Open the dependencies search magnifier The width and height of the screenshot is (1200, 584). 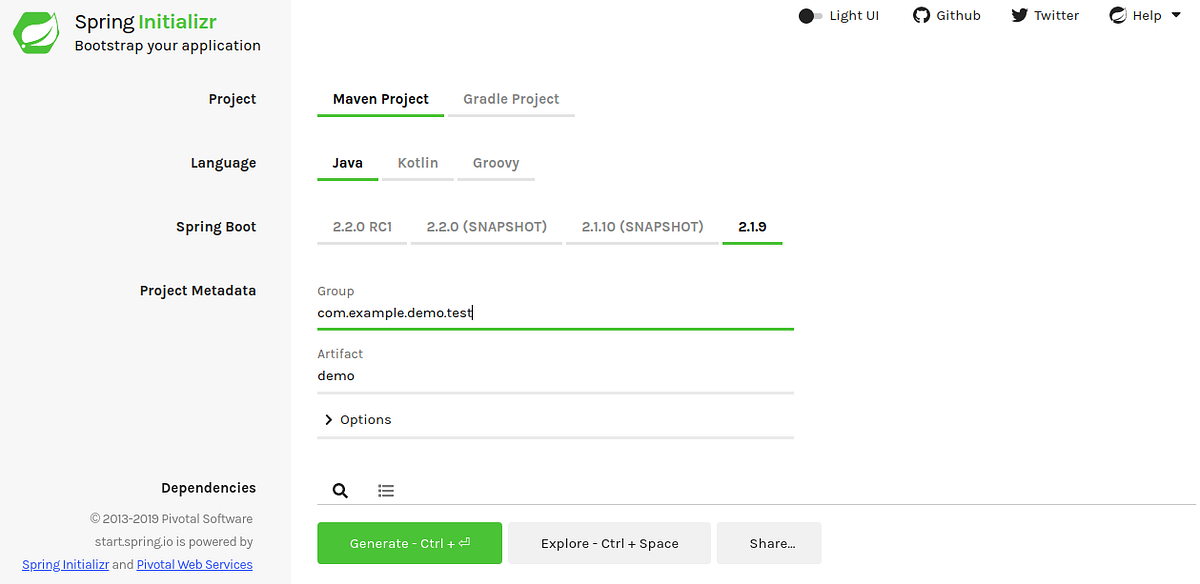pos(340,490)
